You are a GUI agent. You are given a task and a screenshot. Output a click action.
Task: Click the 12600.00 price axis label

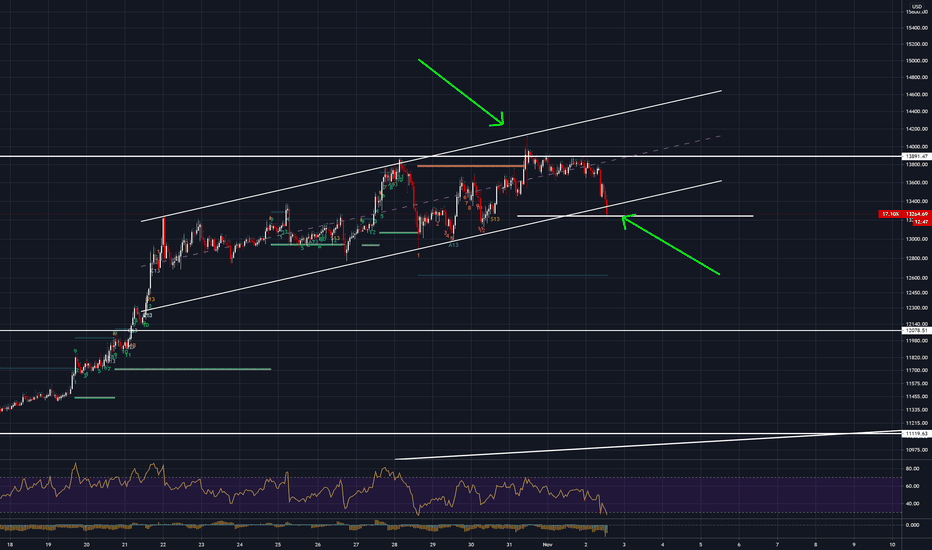917,278
